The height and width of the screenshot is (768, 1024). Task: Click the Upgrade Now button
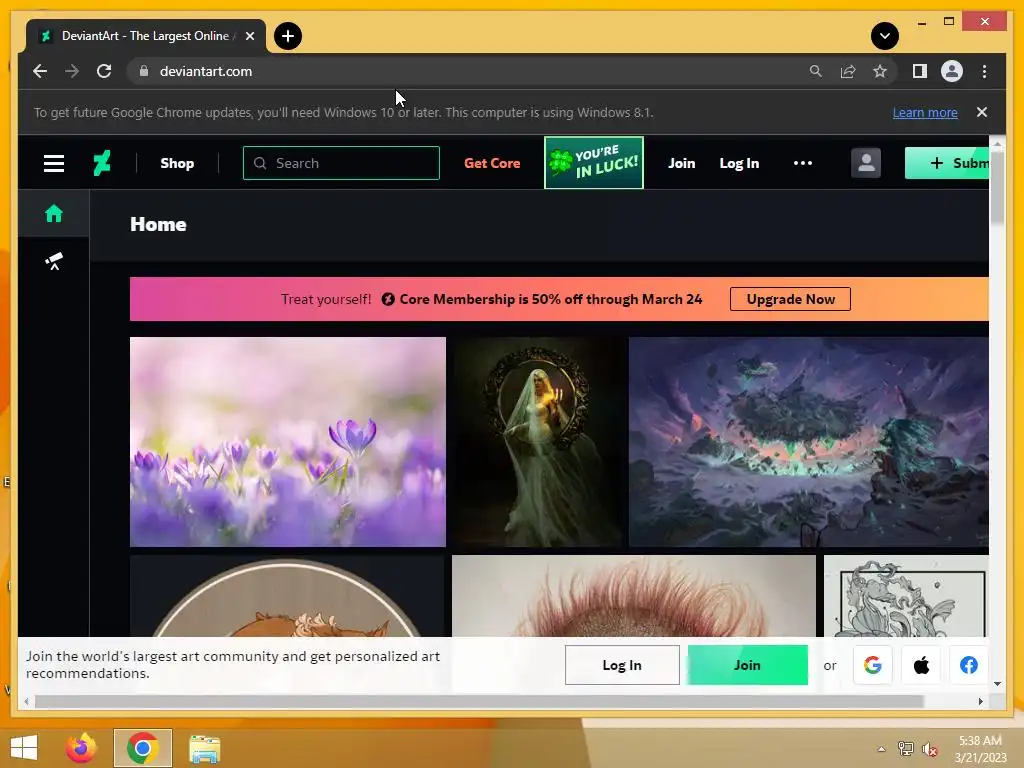[790, 299]
